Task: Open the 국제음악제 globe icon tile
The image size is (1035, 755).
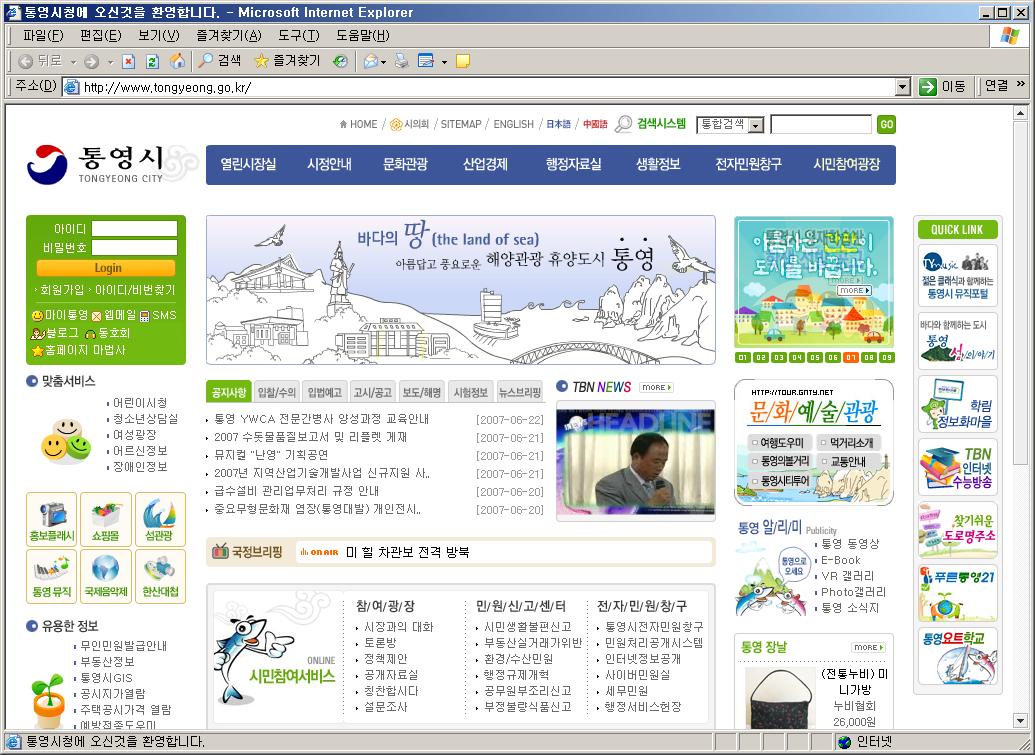Action: coord(105,576)
